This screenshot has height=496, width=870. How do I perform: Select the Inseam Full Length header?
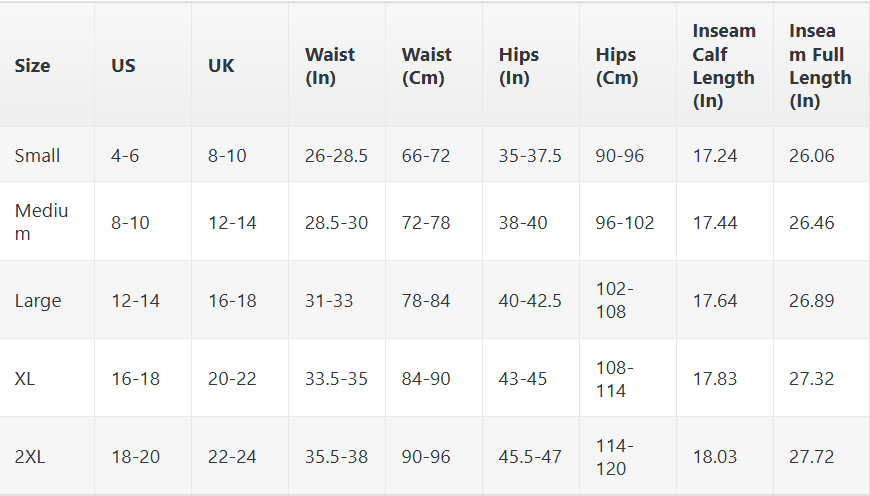[820, 66]
